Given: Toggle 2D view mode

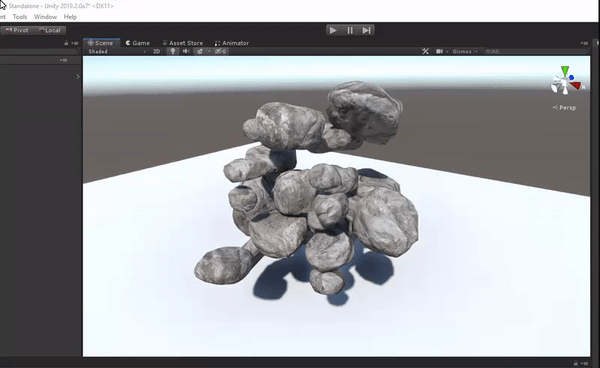Looking at the screenshot, I should pos(157,51).
